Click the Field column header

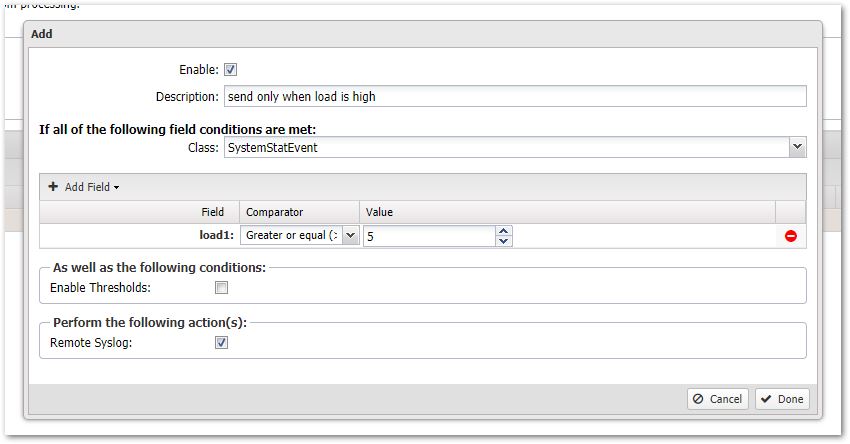point(212,212)
